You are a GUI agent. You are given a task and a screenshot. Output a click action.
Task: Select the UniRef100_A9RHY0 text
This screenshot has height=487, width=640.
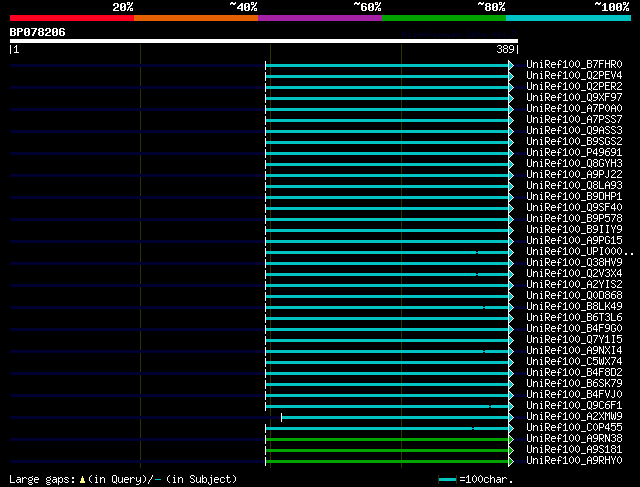[x=574, y=461]
